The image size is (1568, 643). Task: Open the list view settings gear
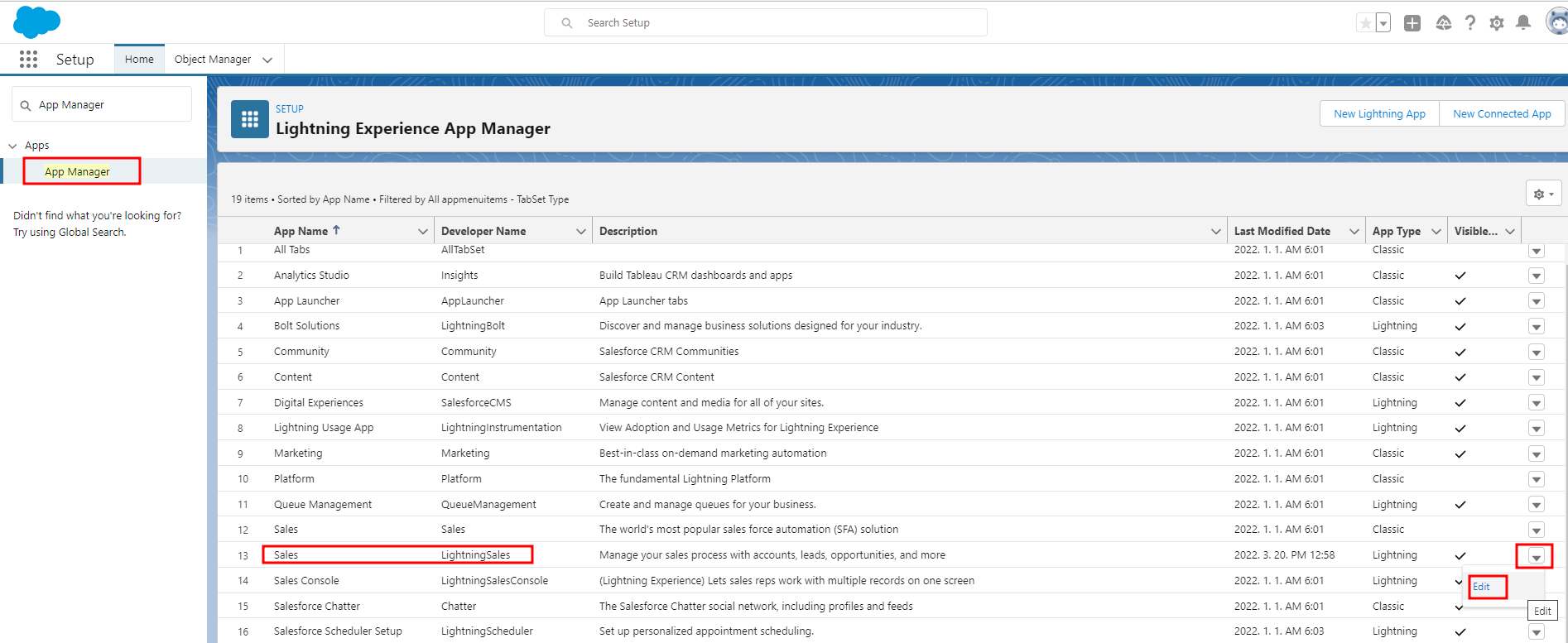[1543, 194]
